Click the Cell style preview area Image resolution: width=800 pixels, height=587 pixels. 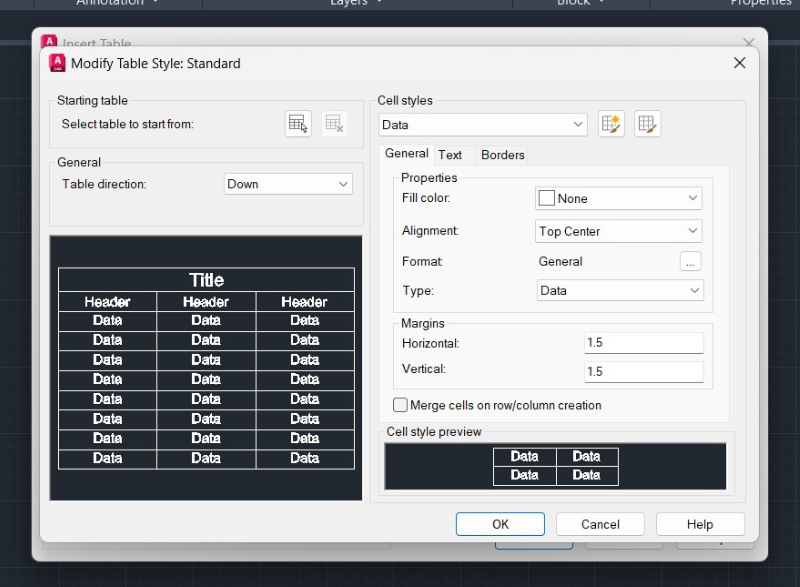point(555,466)
